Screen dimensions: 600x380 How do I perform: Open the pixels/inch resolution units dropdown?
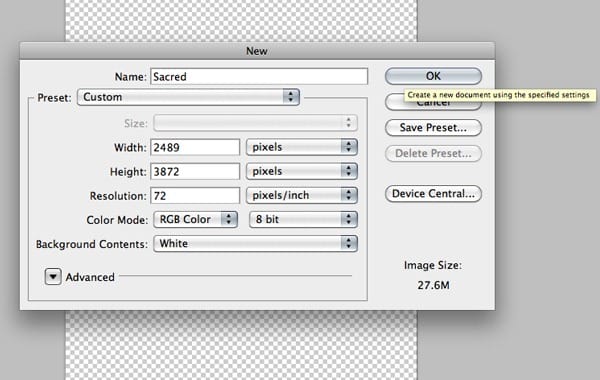click(302, 196)
